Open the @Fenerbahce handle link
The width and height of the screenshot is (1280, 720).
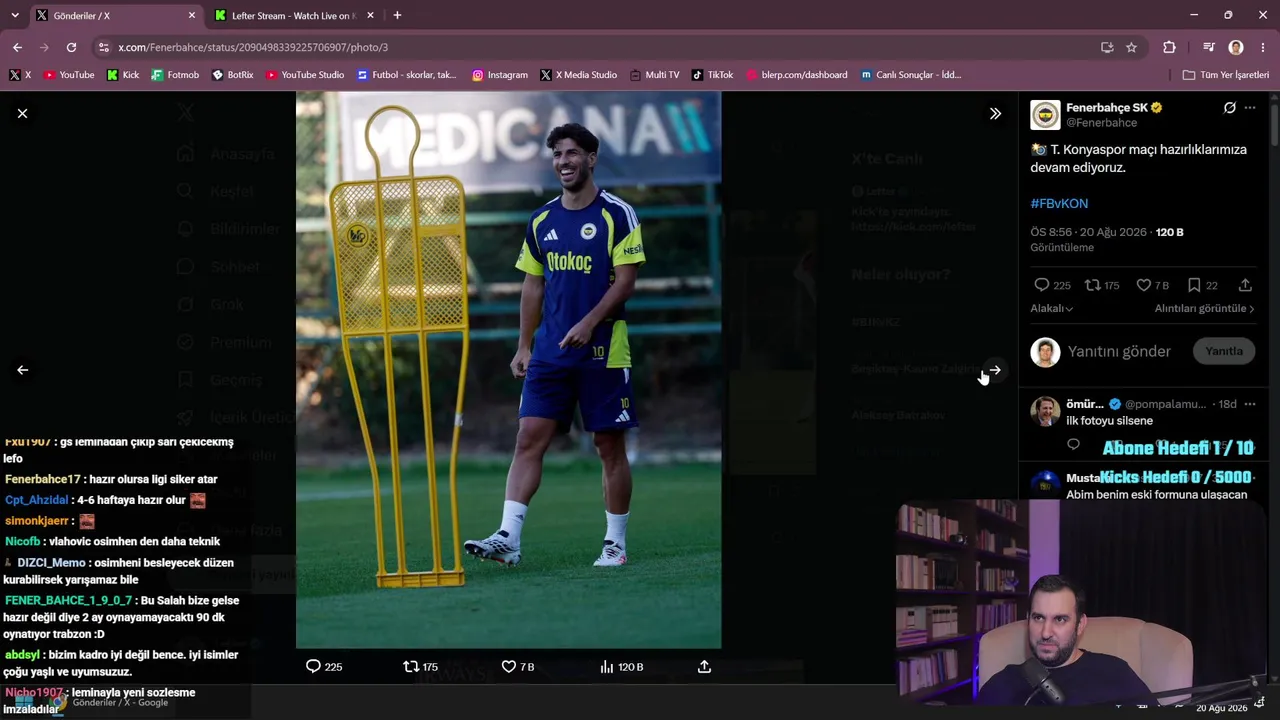tap(1101, 123)
